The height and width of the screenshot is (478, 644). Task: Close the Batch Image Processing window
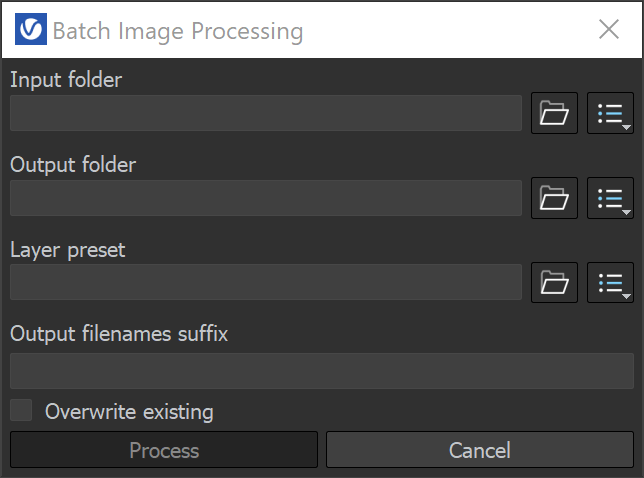(609, 29)
